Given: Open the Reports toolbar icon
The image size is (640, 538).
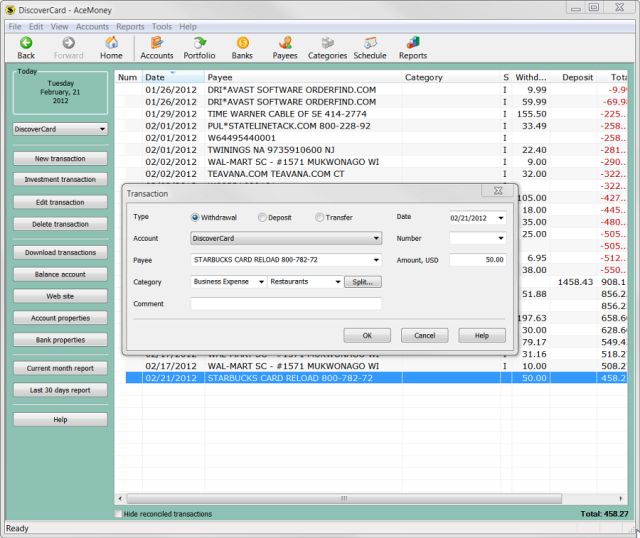Looking at the screenshot, I should [413, 43].
